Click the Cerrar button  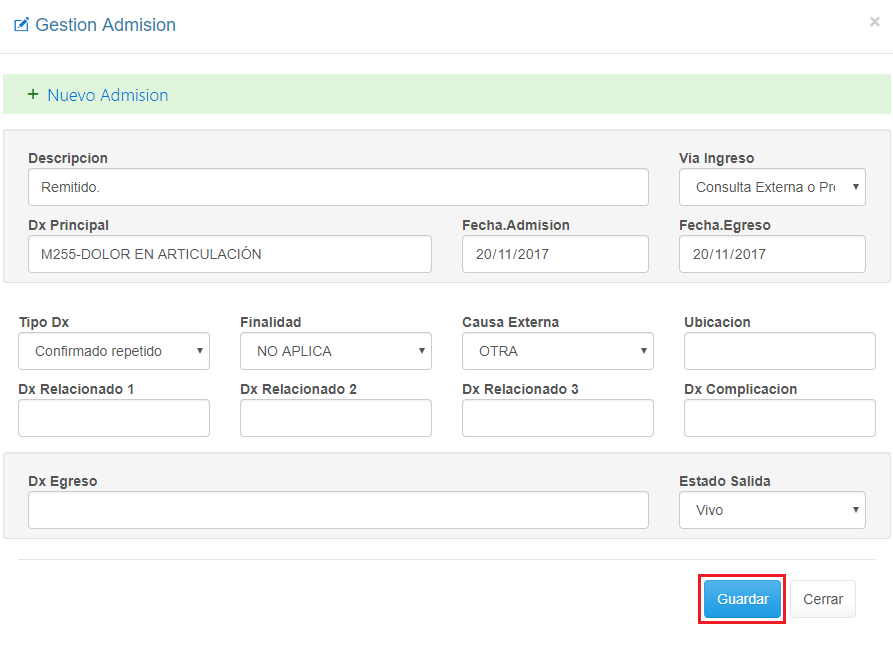coord(823,599)
